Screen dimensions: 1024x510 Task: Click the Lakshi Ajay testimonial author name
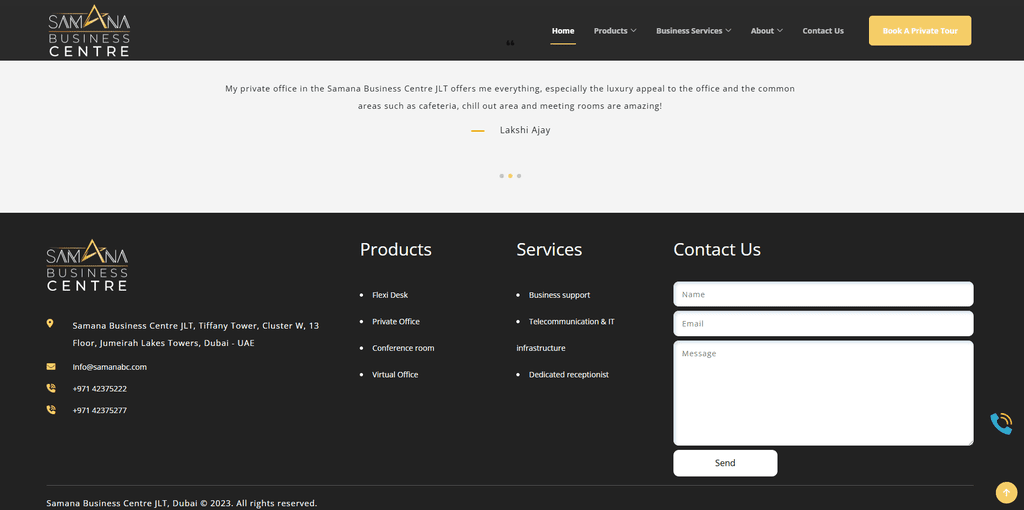(x=525, y=130)
